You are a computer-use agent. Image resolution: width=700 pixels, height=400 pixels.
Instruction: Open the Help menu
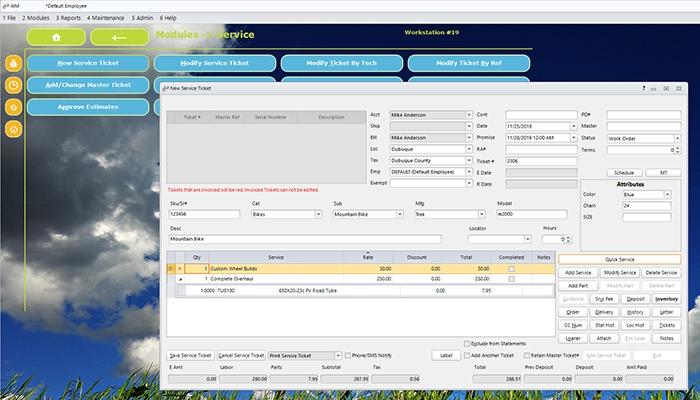(168, 18)
